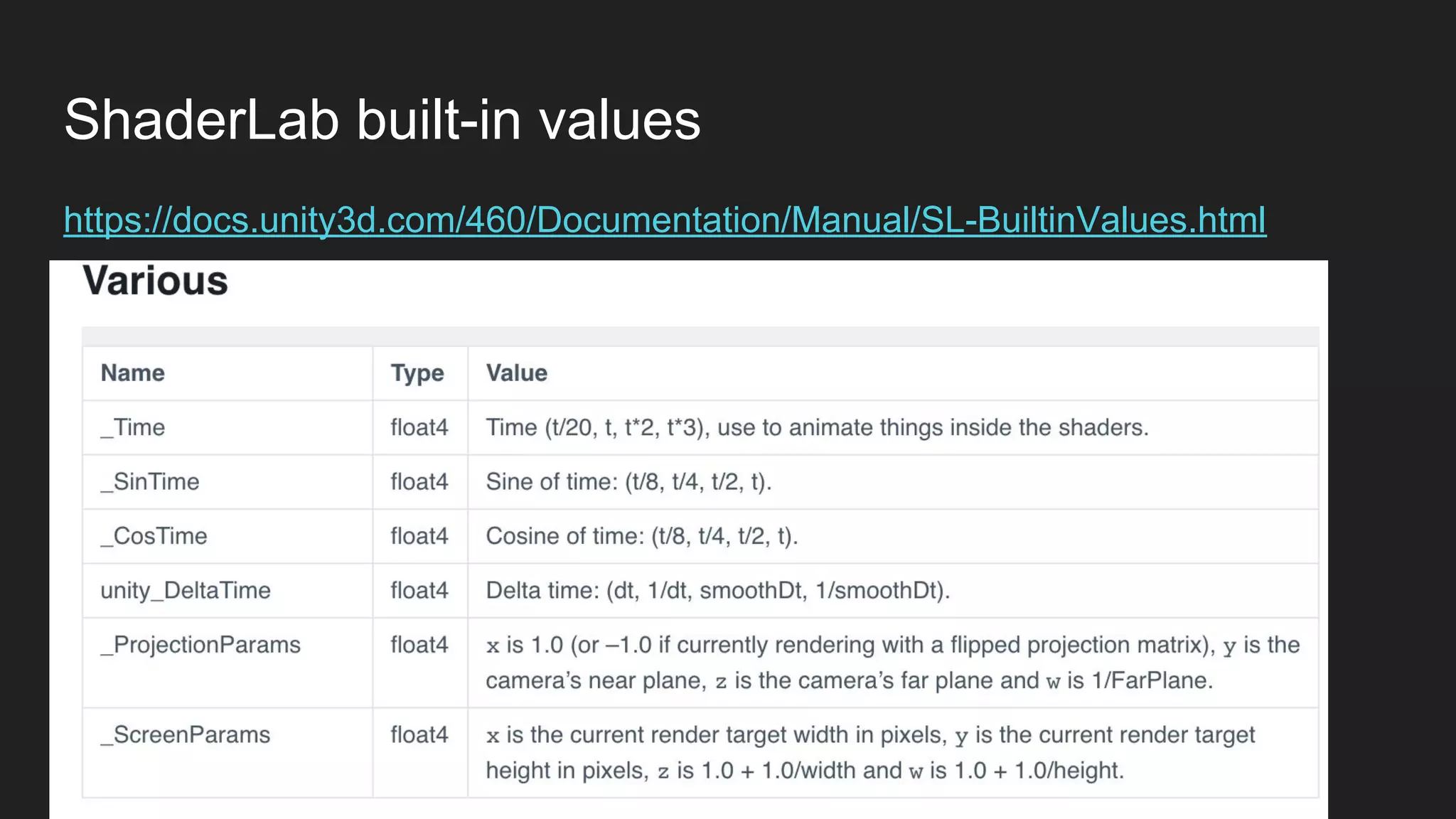
Task: Select the 'Value' column header
Action: [x=517, y=373]
